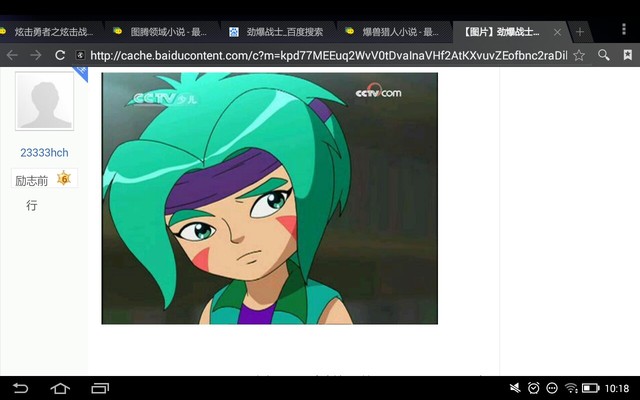This screenshot has height=400, width=640.
Task: Close the 【图片】劲爆战士 tab
Action: (x=557, y=32)
